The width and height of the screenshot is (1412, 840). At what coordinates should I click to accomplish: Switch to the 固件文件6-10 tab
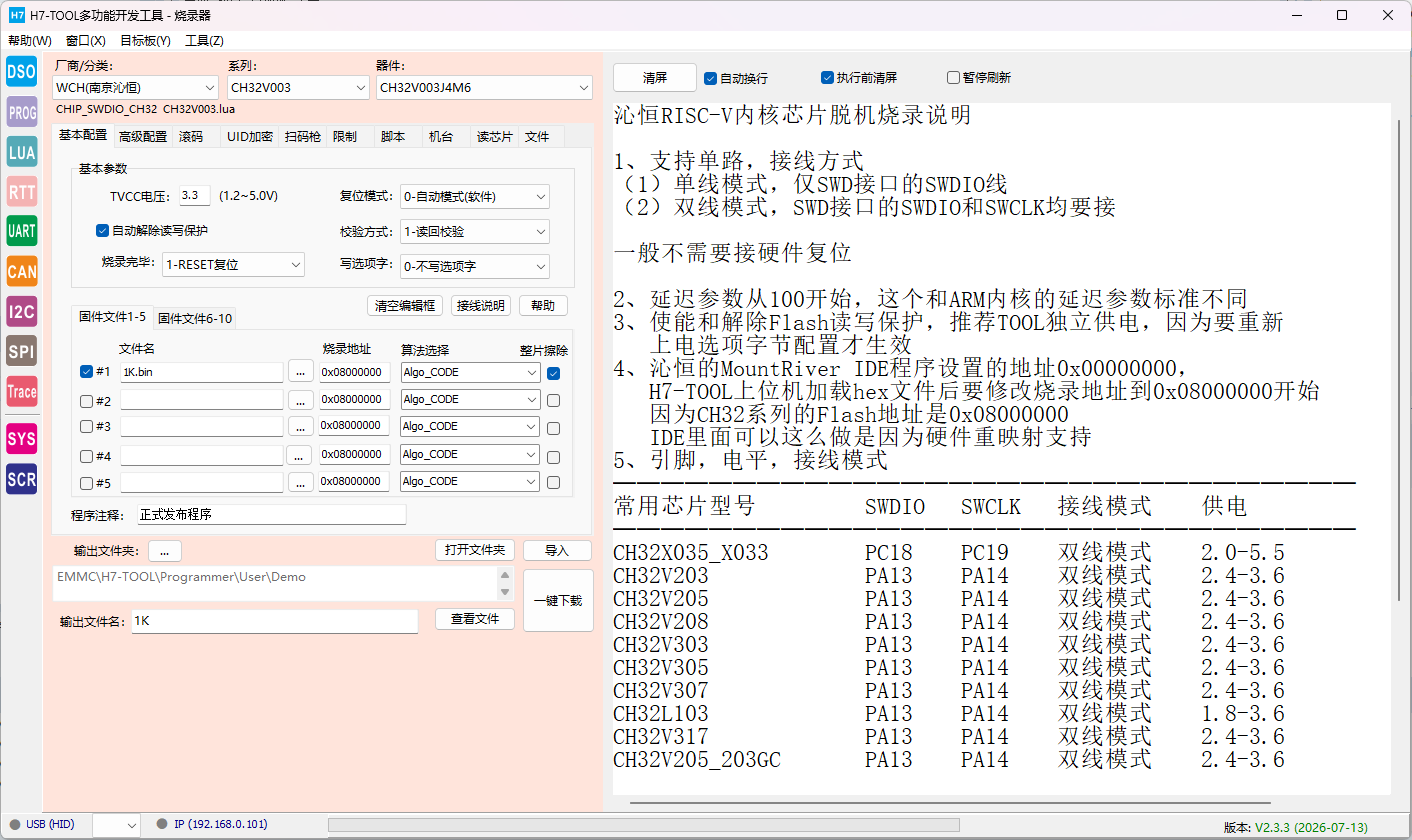195,318
